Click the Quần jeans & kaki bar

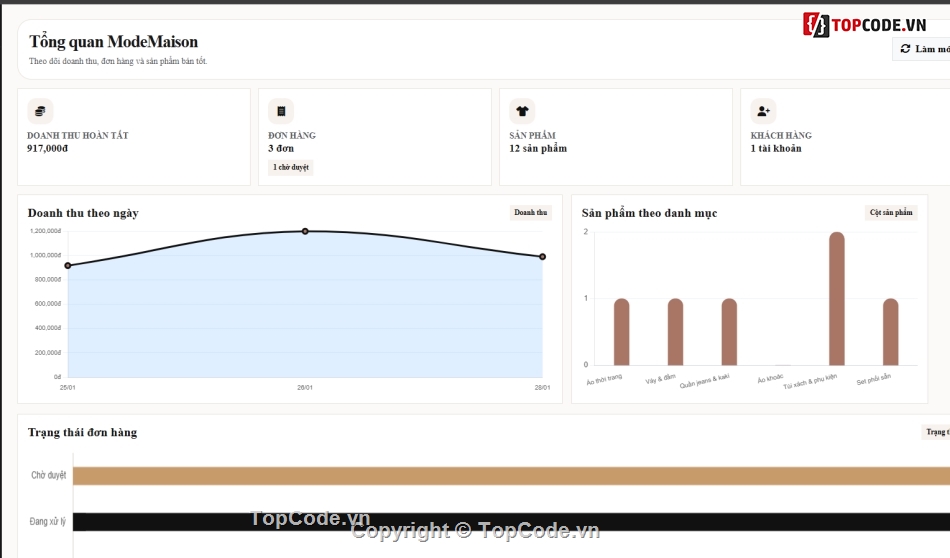pos(729,332)
